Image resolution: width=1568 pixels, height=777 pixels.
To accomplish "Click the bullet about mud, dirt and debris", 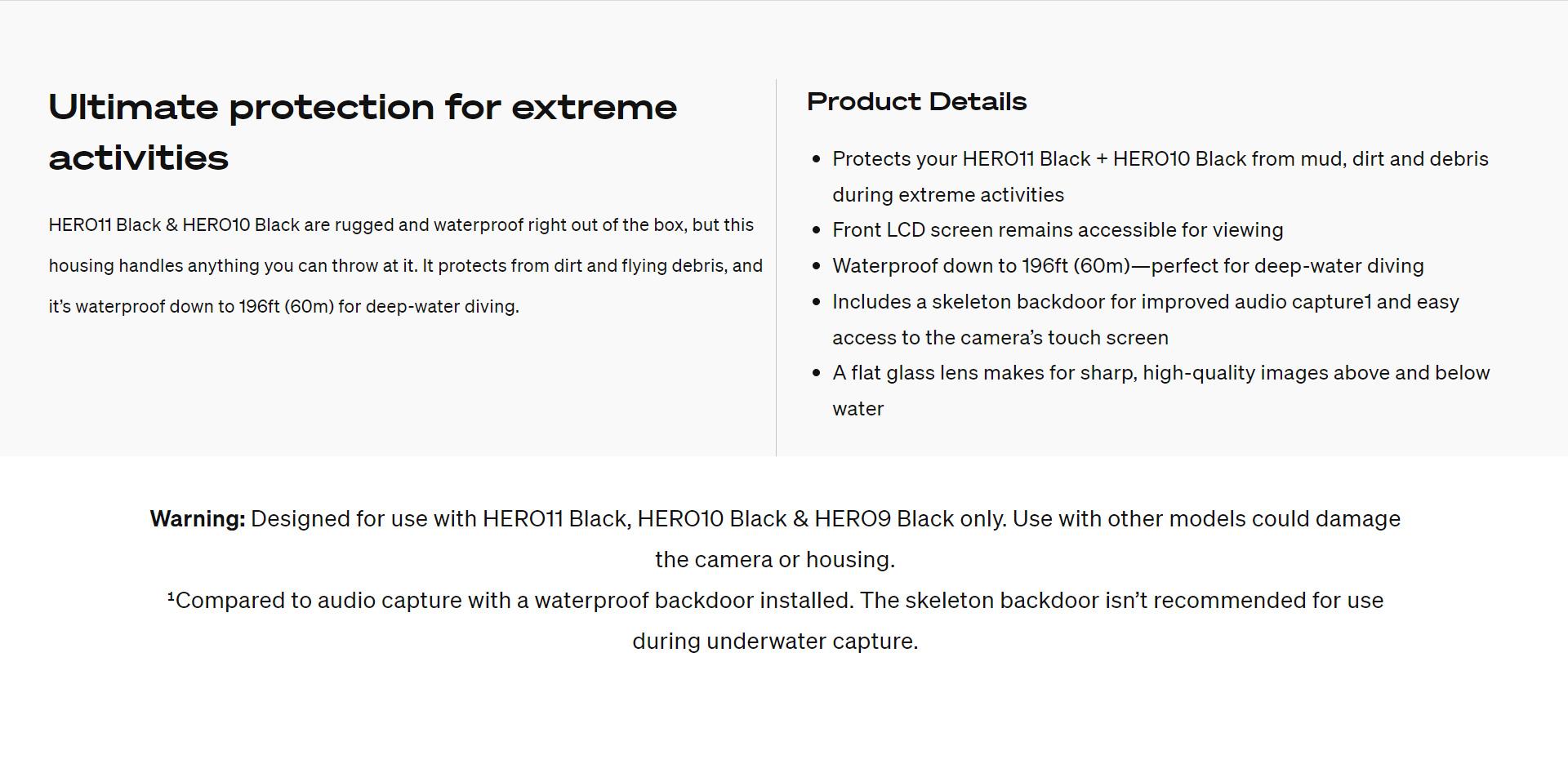I will click(1160, 176).
